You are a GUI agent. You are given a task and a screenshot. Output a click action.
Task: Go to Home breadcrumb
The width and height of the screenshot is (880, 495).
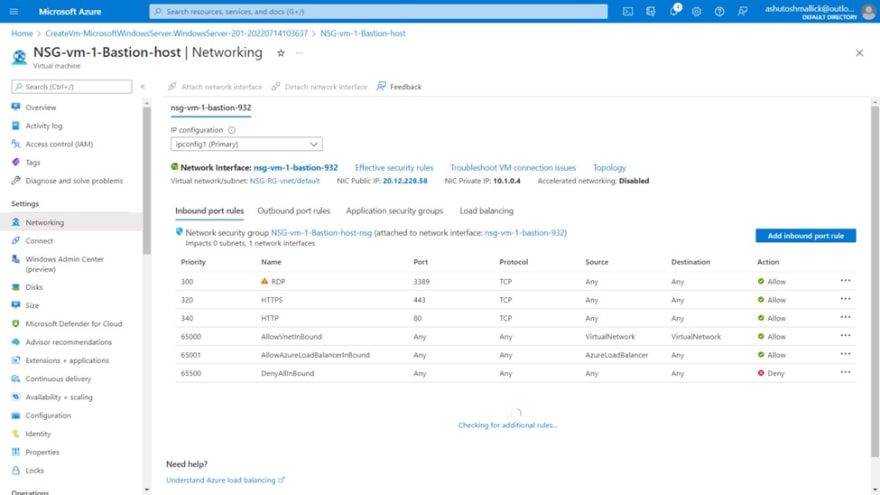coord(22,33)
